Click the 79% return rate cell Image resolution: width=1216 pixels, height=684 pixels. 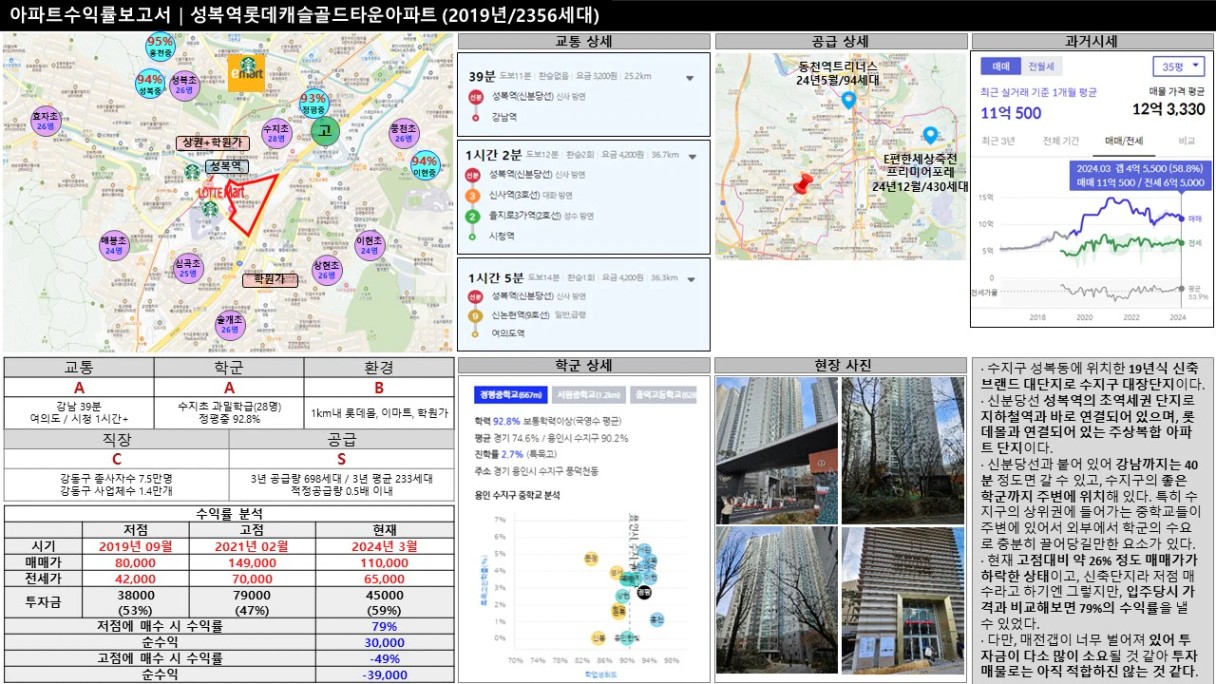point(385,627)
